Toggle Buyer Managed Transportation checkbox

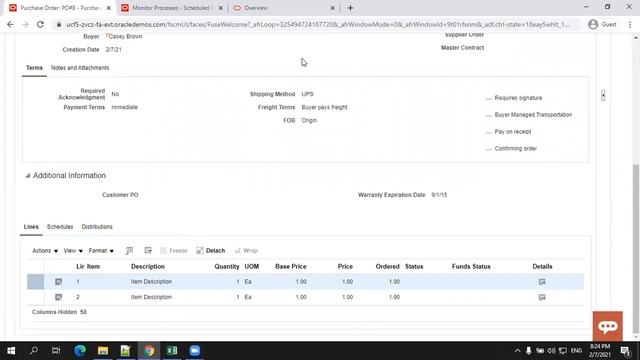click(x=489, y=115)
